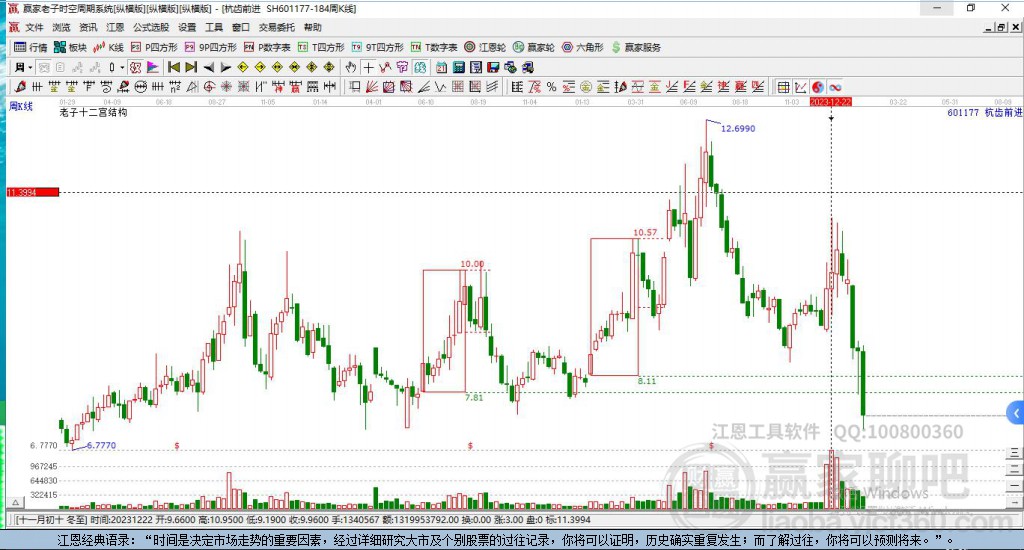Click the 601177 杭齿前进 stock label

click(985, 112)
